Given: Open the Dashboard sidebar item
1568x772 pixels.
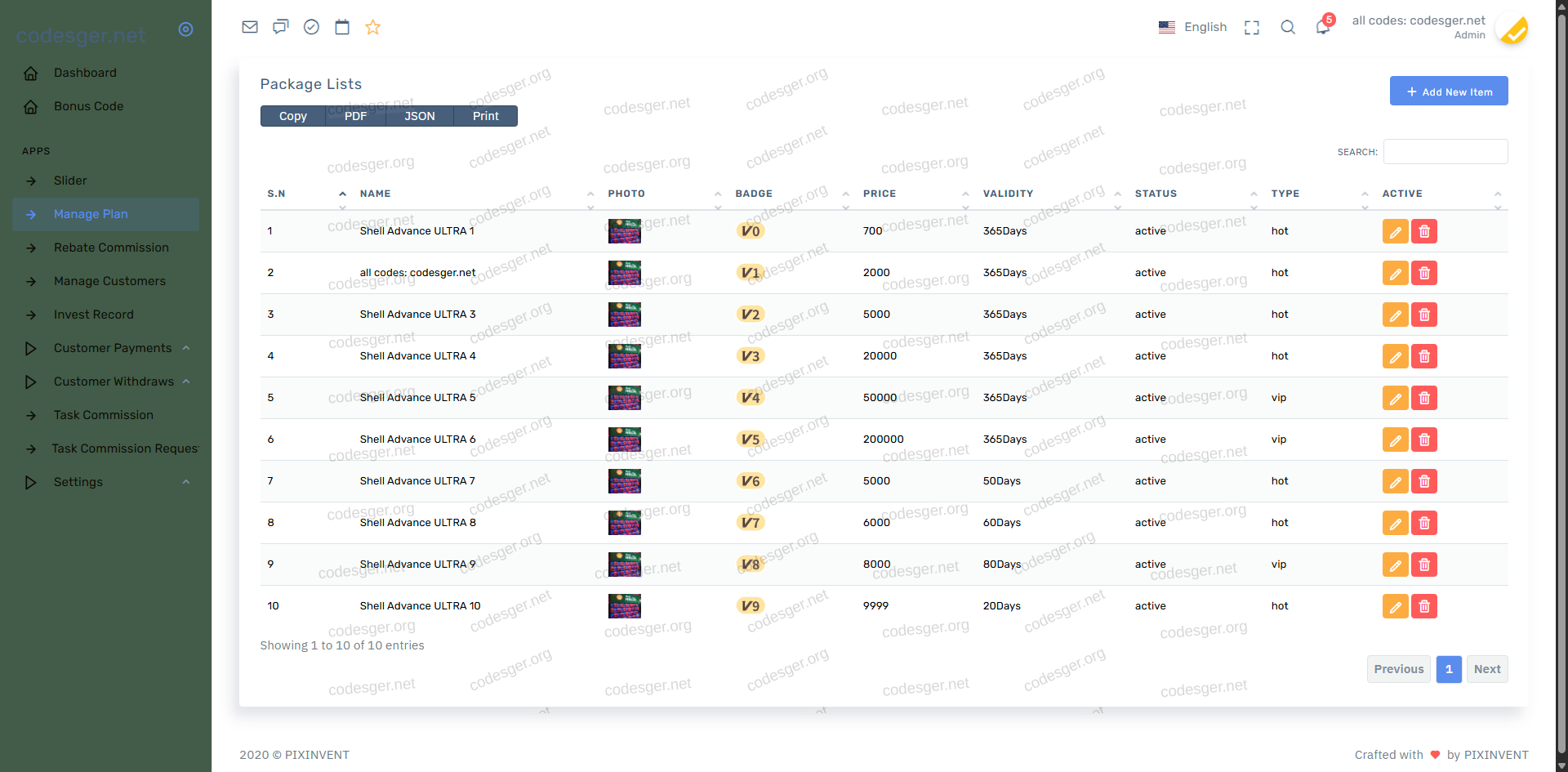Looking at the screenshot, I should pos(85,73).
